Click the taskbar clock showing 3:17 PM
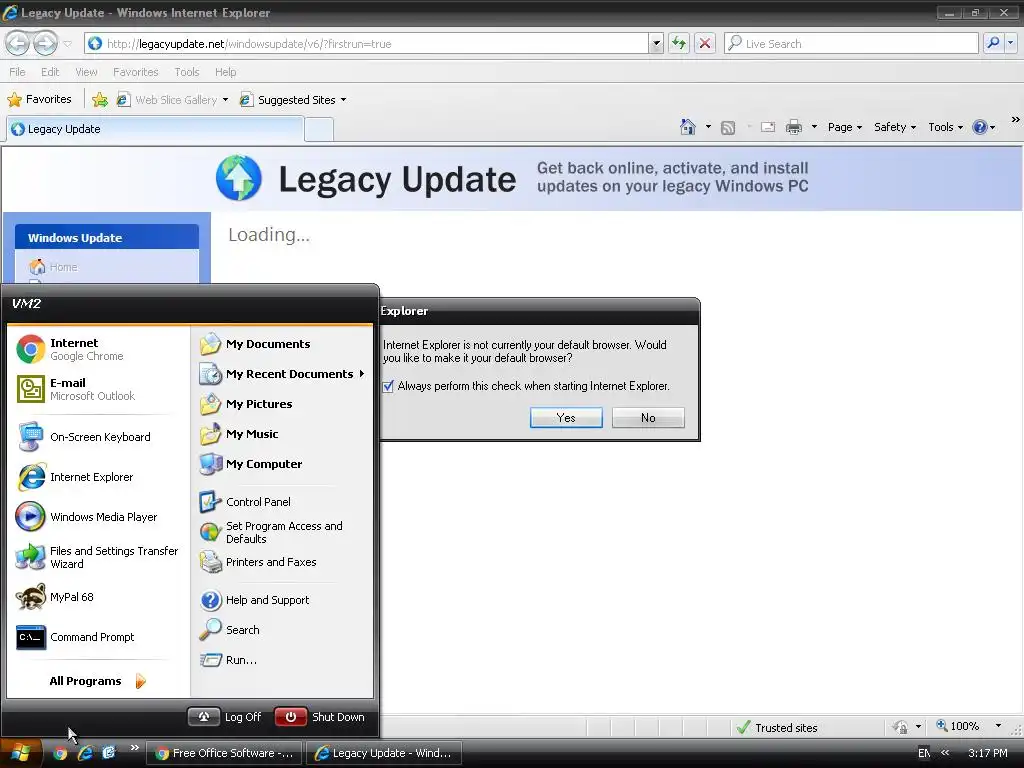This screenshot has width=1024, height=768. 987,753
